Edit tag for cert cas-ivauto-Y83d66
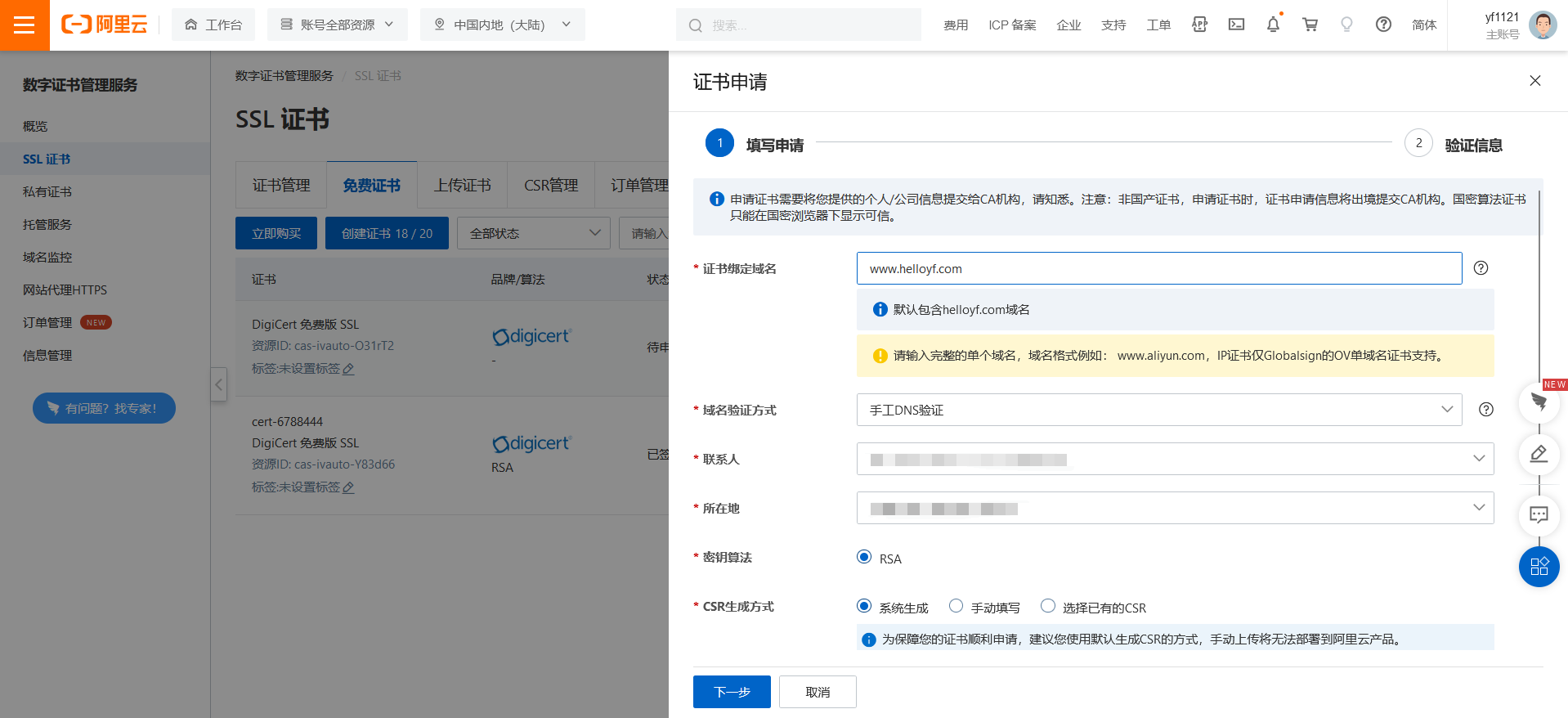The width and height of the screenshot is (1568, 718). click(x=348, y=487)
